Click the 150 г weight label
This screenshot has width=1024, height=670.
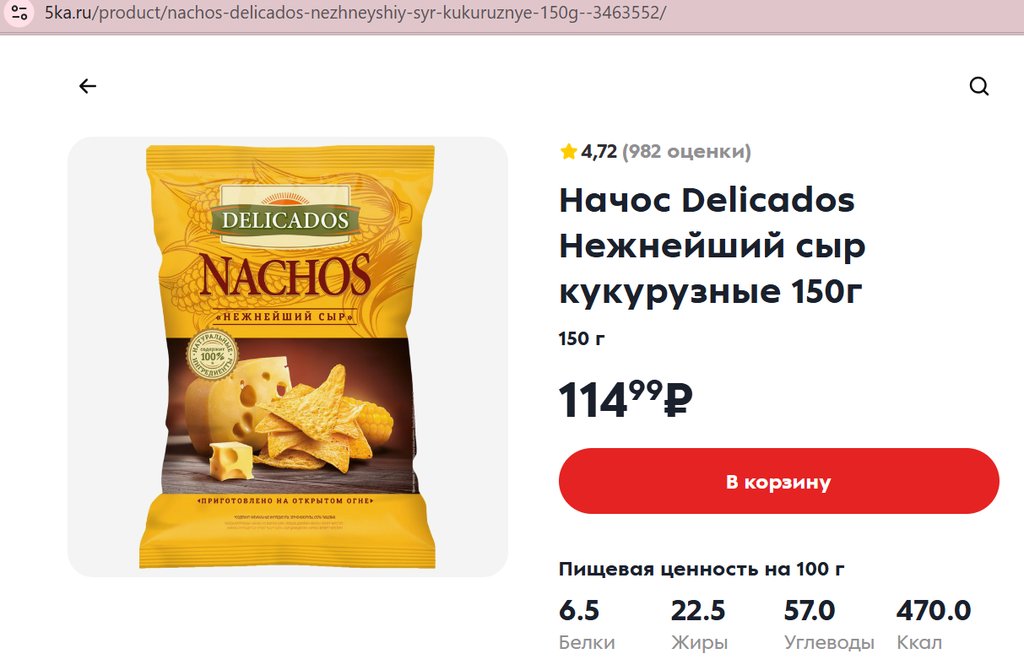(x=581, y=338)
